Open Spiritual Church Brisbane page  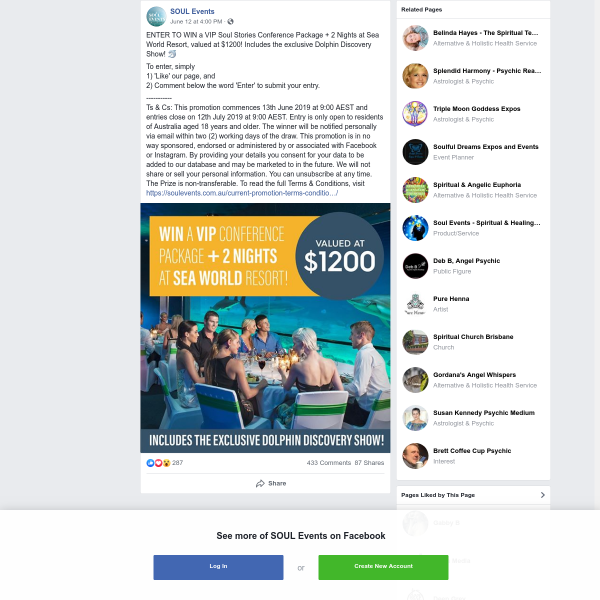click(473, 337)
